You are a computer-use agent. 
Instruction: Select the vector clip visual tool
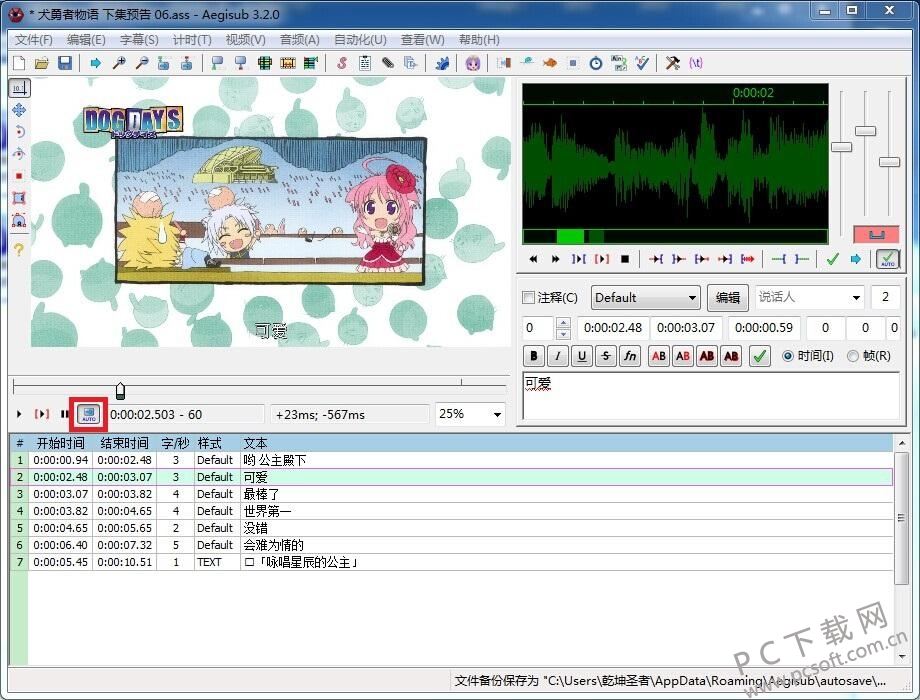[x=19, y=220]
